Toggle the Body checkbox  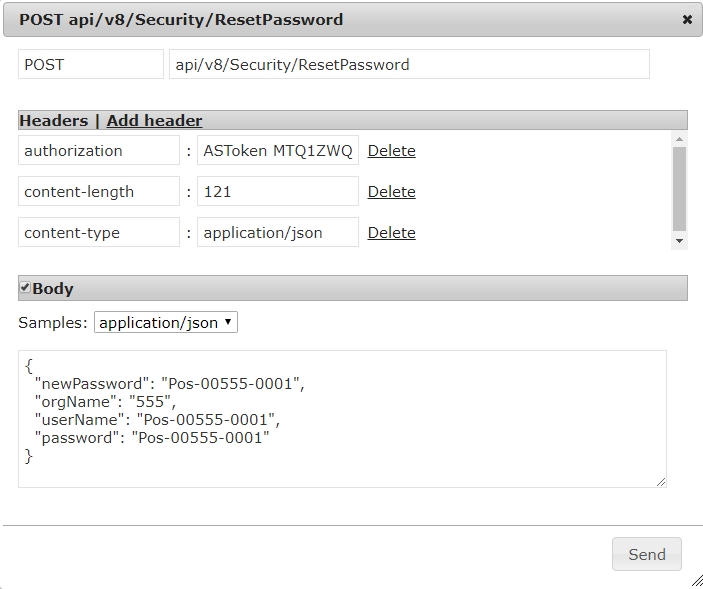pyautogui.click(x=25, y=287)
